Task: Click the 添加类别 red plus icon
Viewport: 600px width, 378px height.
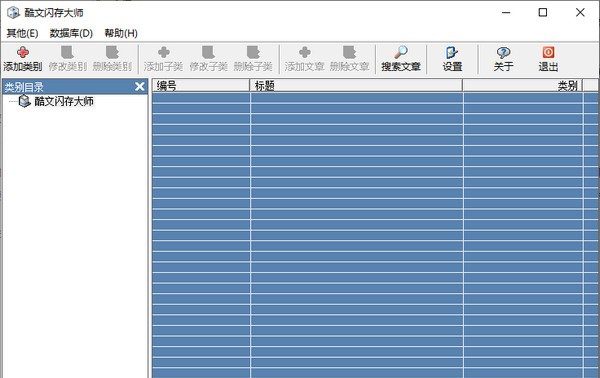Action: (x=23, y=52)
